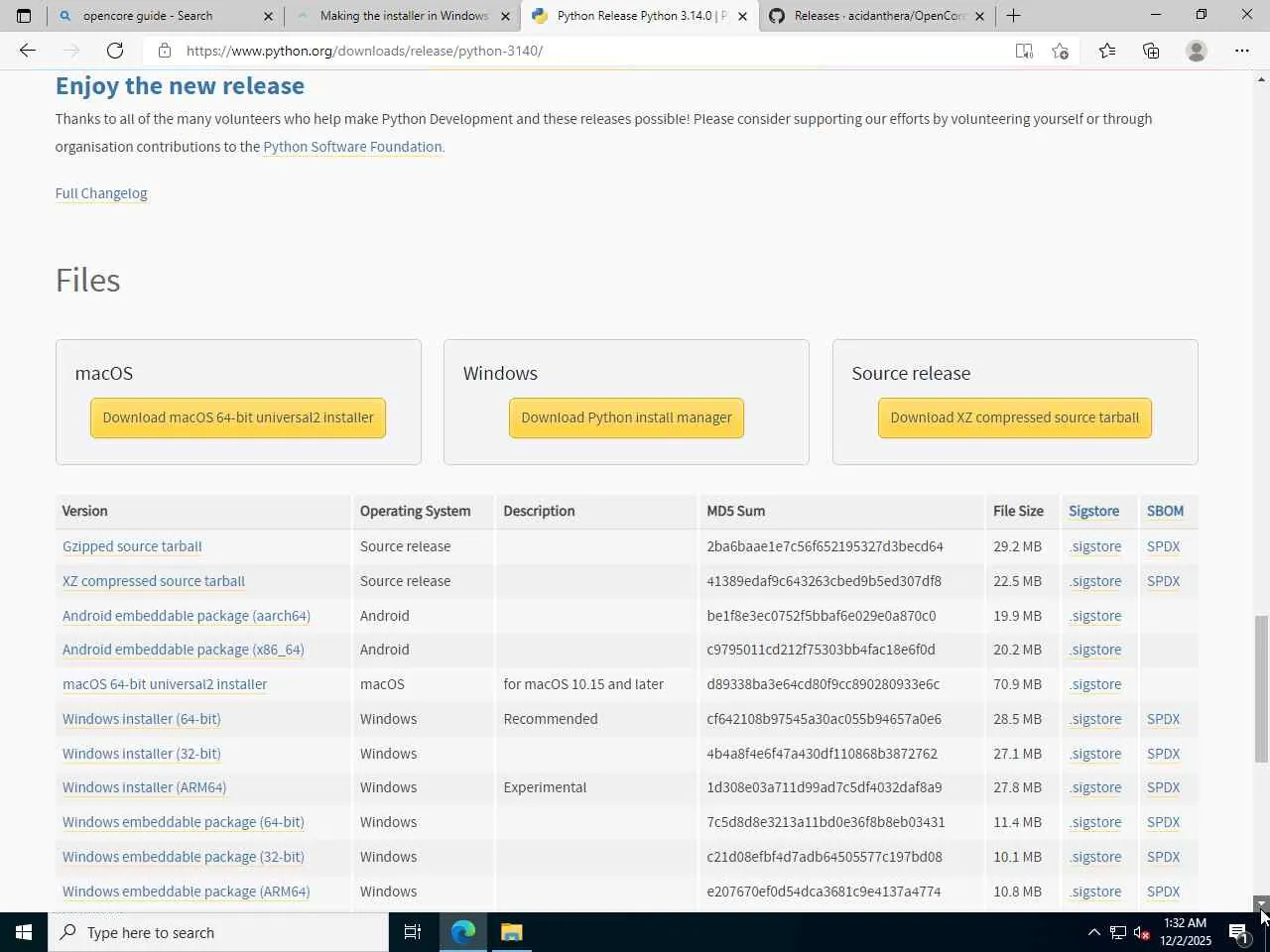Select MD5 sum cf642108b97545a30ac055b94657a0e6
The height and width of the screenshot is (952, 1270).
[x=824, y=719]
